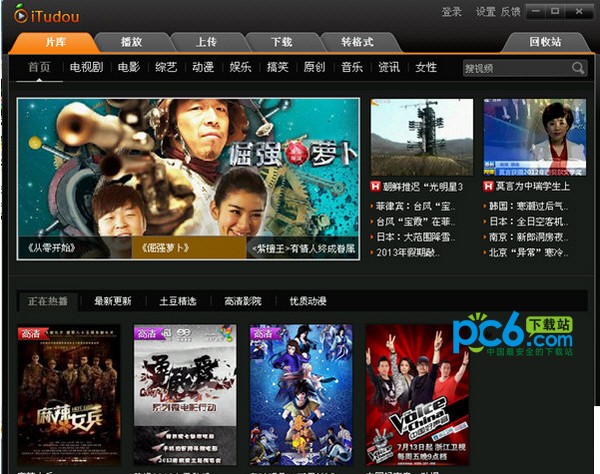600x474 pixels.
Task: Open the blue anime characters poster
Action: (x=302, y=395)
